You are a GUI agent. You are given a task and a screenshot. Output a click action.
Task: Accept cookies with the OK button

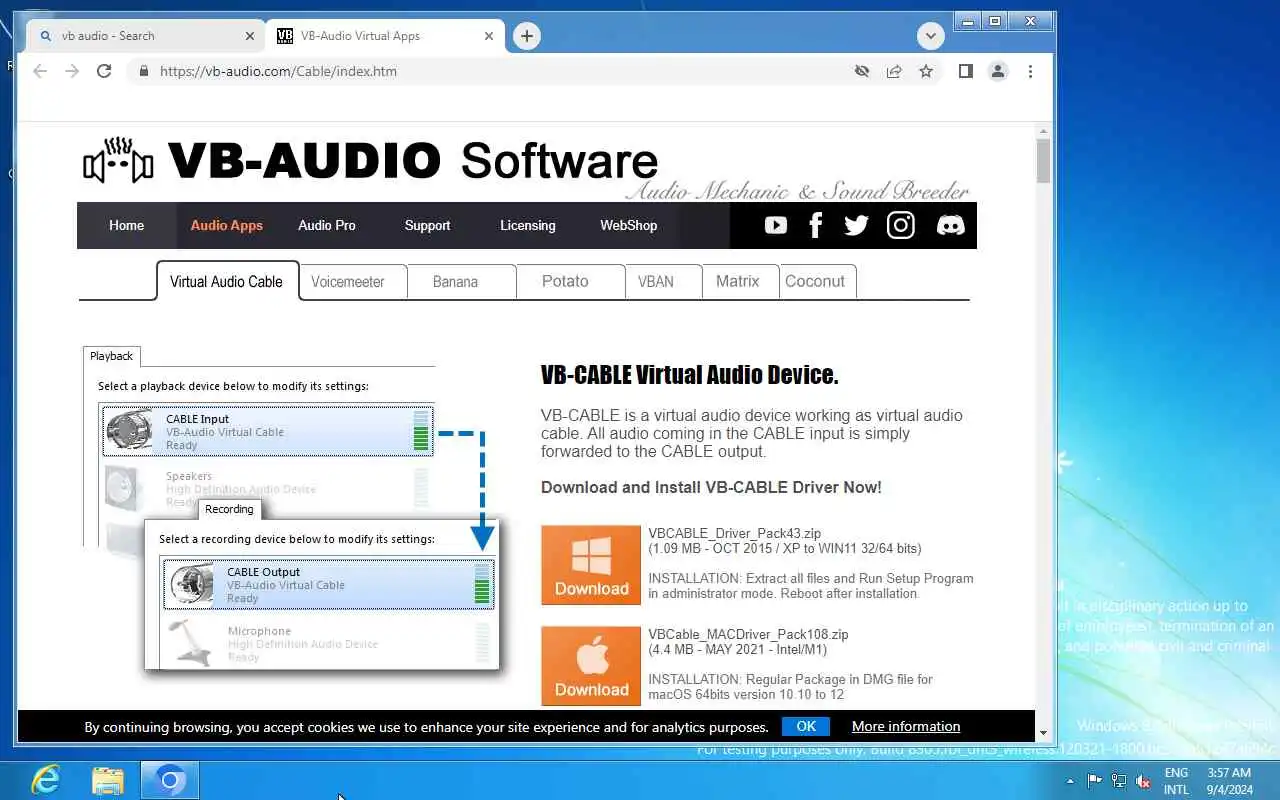click(806, 727)
